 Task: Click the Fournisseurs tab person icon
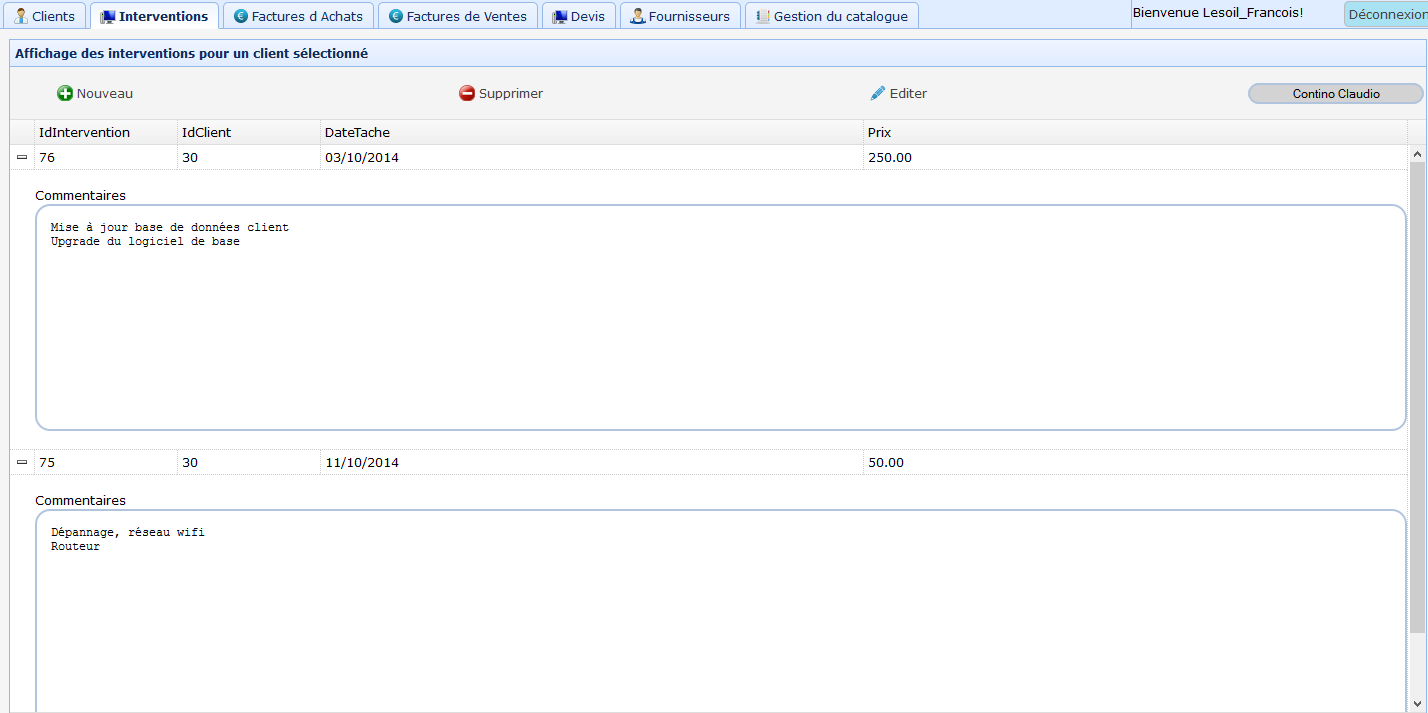click(x=637, y=16)
